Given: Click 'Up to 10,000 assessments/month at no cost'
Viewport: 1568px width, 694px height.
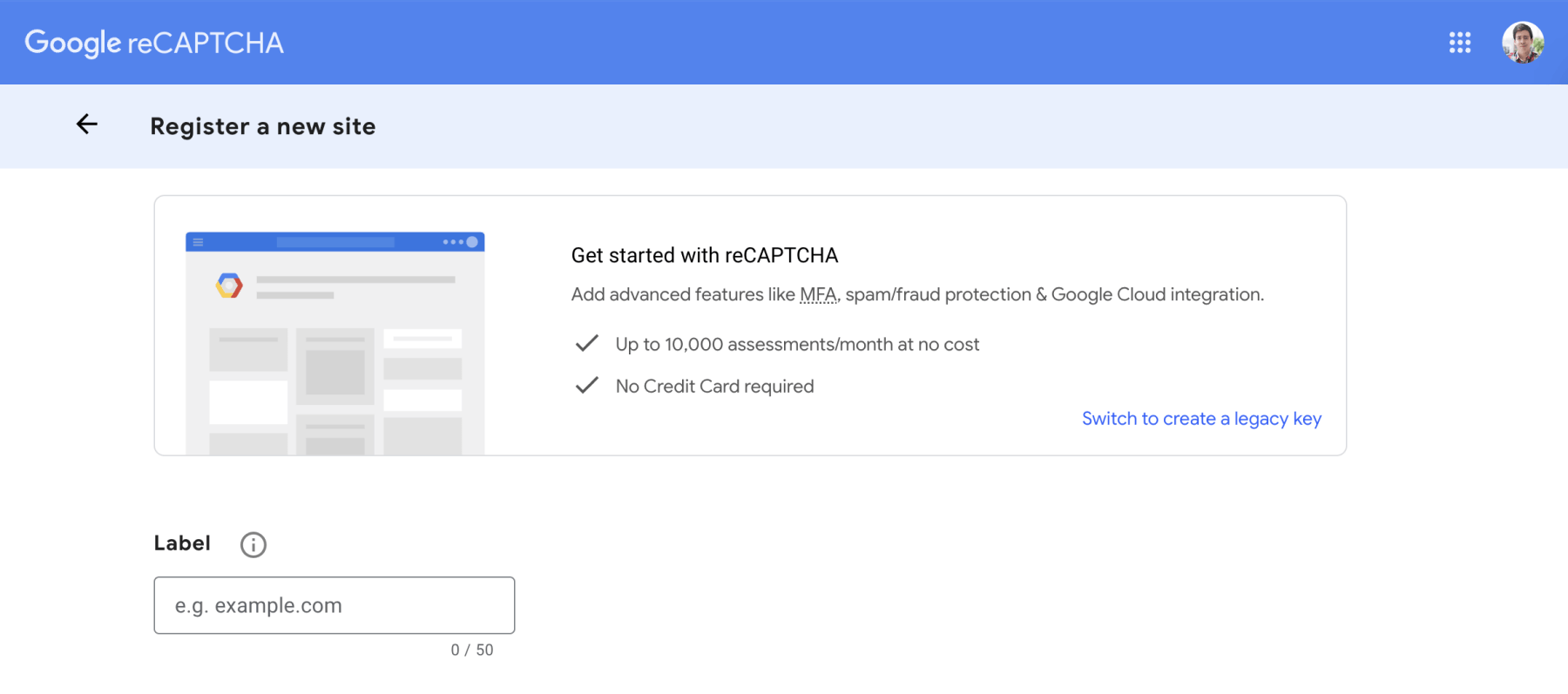Looking at the screenshot, I should 797,345.
